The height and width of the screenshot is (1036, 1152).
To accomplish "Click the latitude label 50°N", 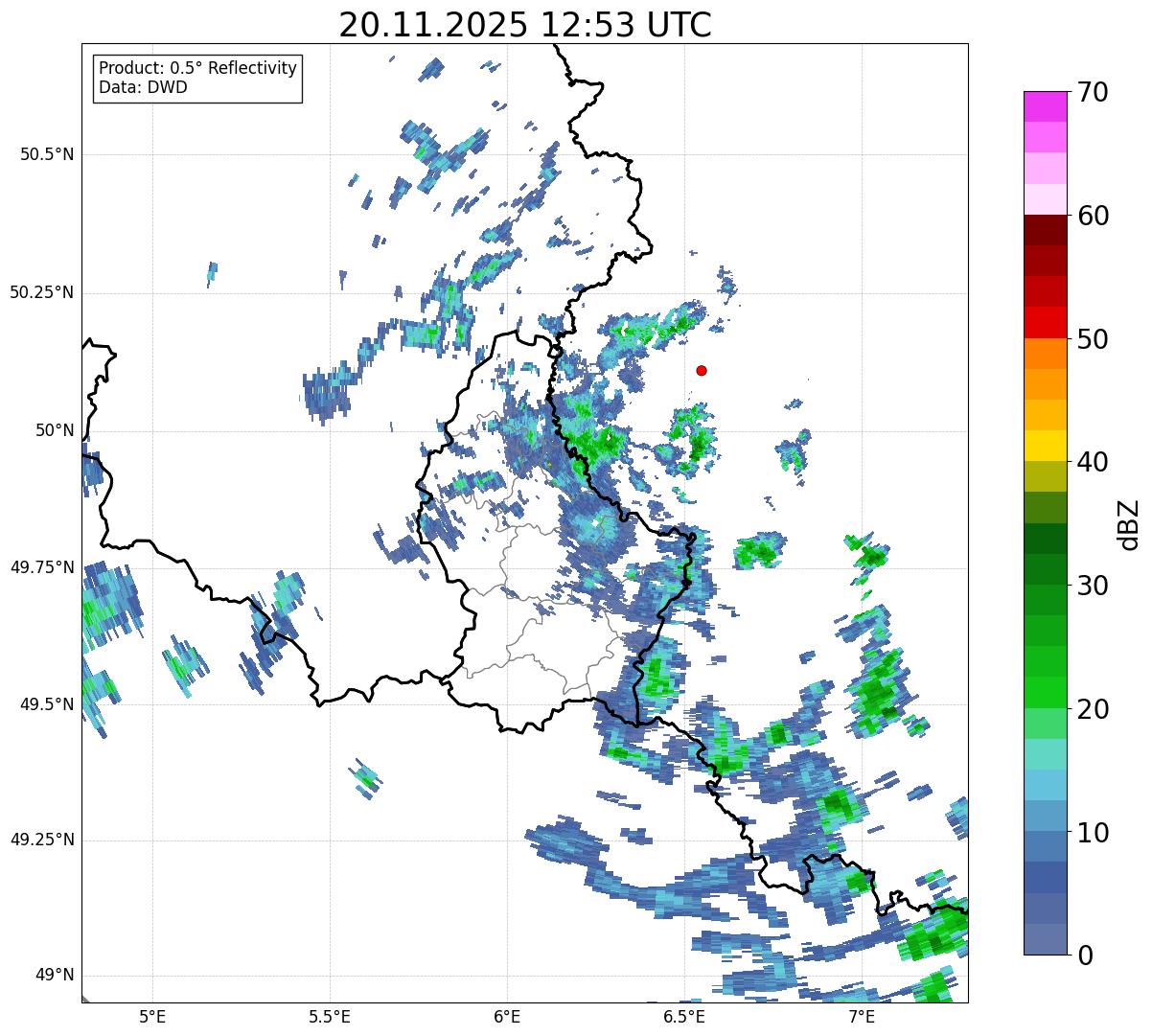I will coord(55,430).
